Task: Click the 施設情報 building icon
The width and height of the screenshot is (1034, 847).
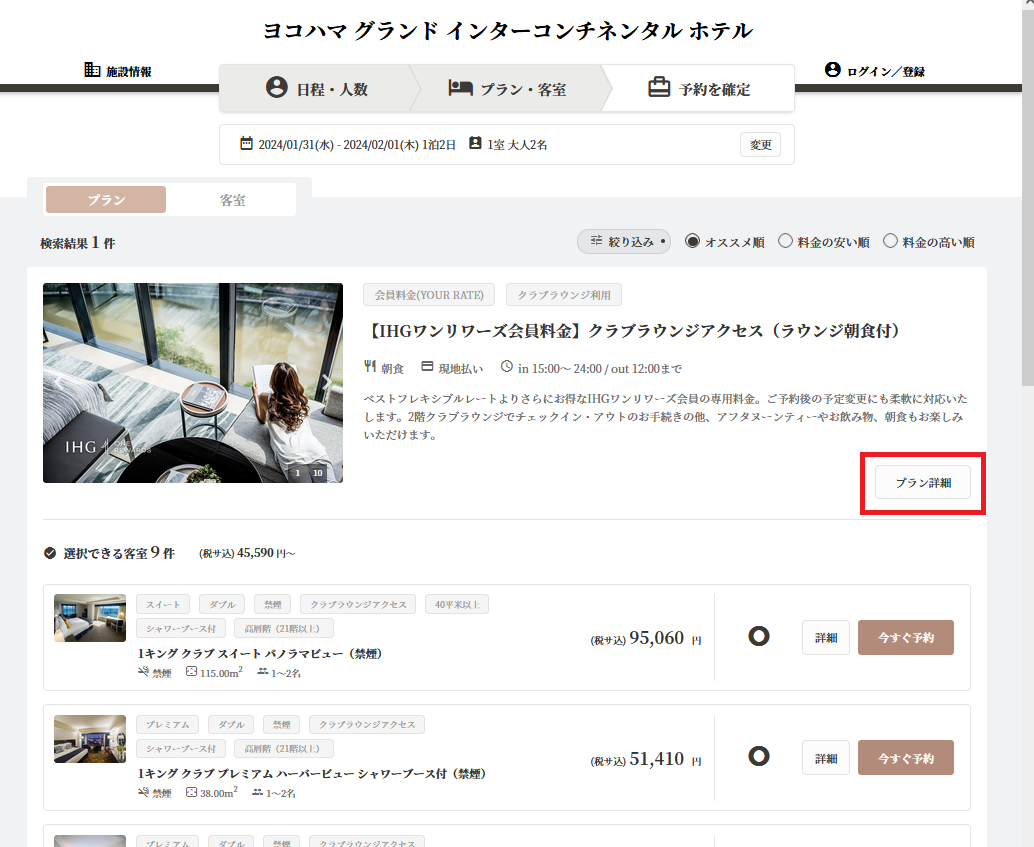Action: coord(92,70)
